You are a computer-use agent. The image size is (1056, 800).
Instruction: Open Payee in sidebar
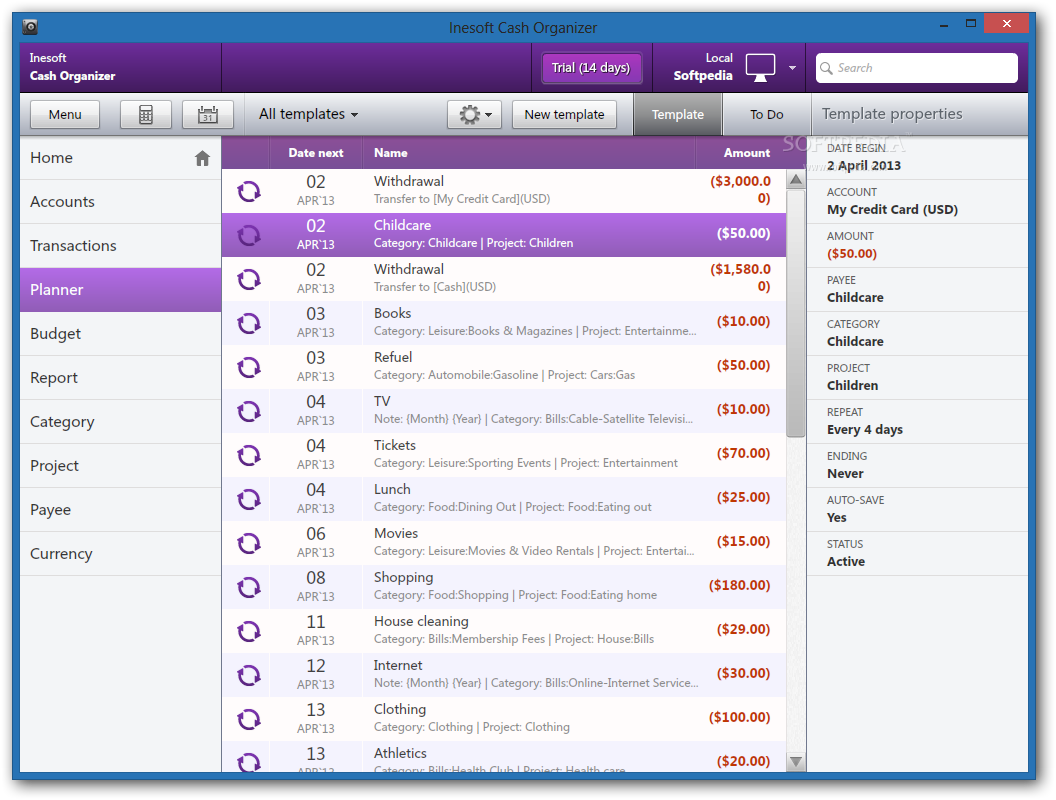[121, 510]
